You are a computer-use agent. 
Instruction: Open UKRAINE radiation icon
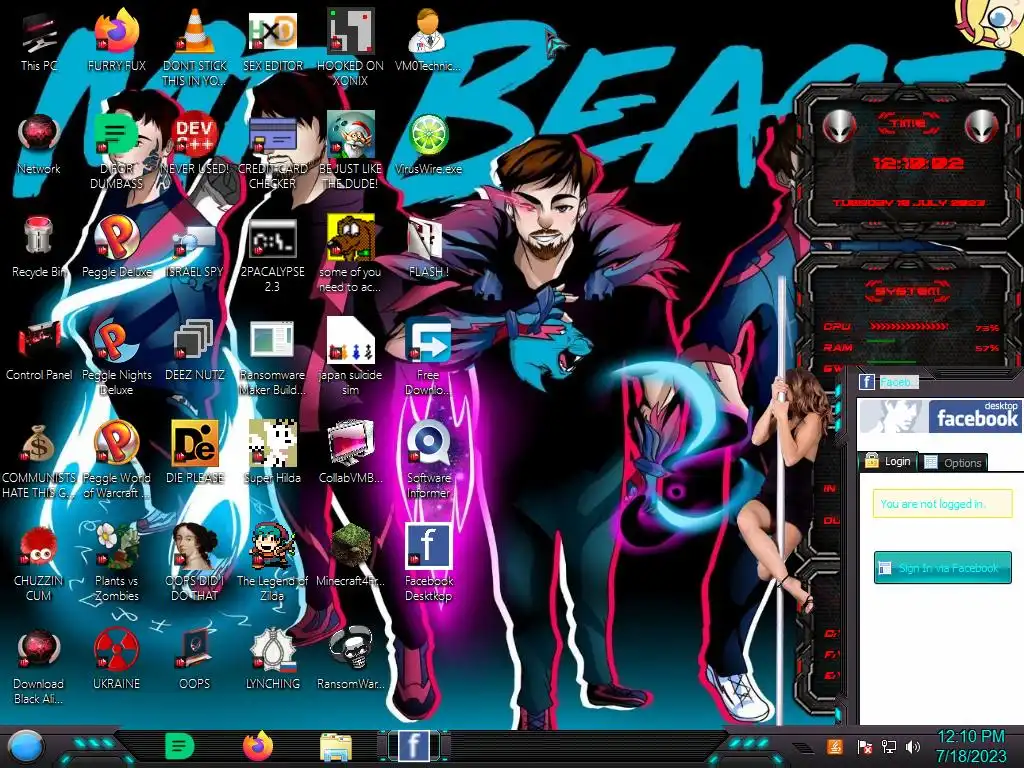[116, 660]
